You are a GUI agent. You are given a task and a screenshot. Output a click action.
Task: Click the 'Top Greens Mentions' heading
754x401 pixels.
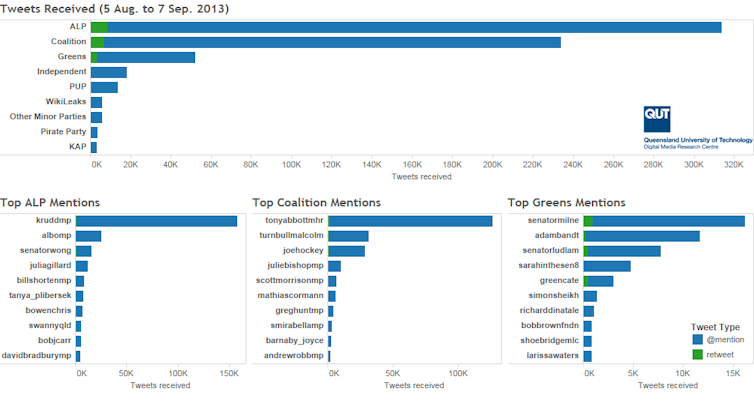click(x=566, y=202)
